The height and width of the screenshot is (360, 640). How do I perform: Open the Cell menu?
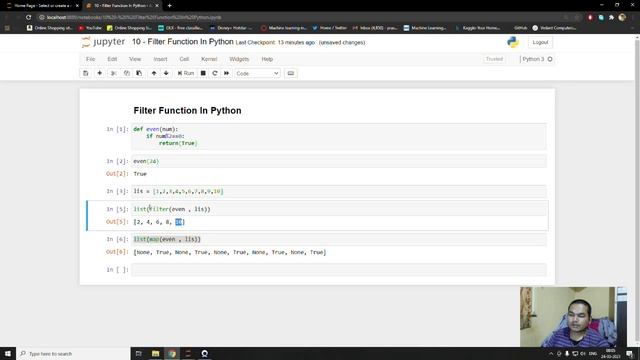(x=184, y=59)
